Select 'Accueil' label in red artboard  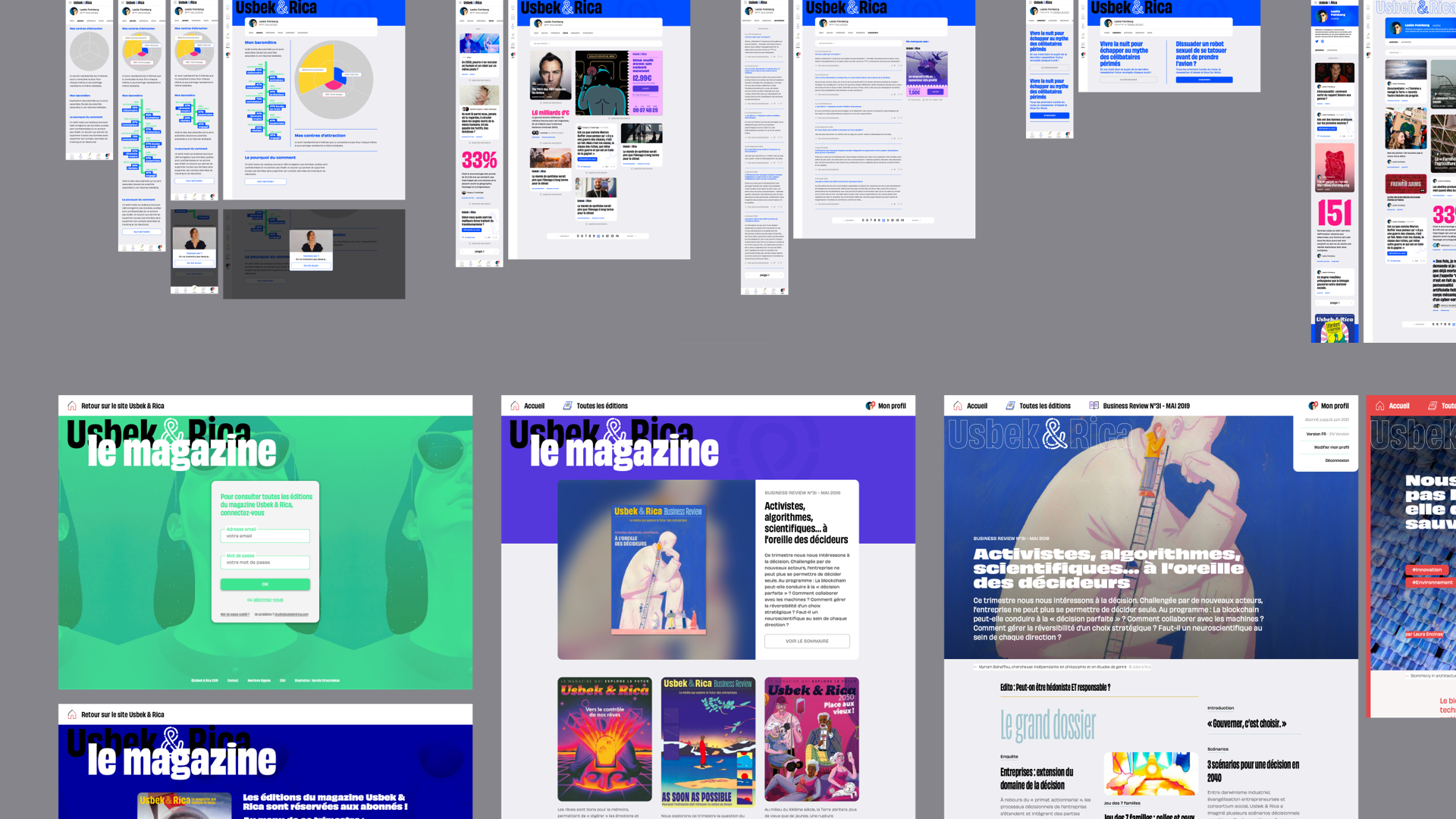(x=1399, y=406)
